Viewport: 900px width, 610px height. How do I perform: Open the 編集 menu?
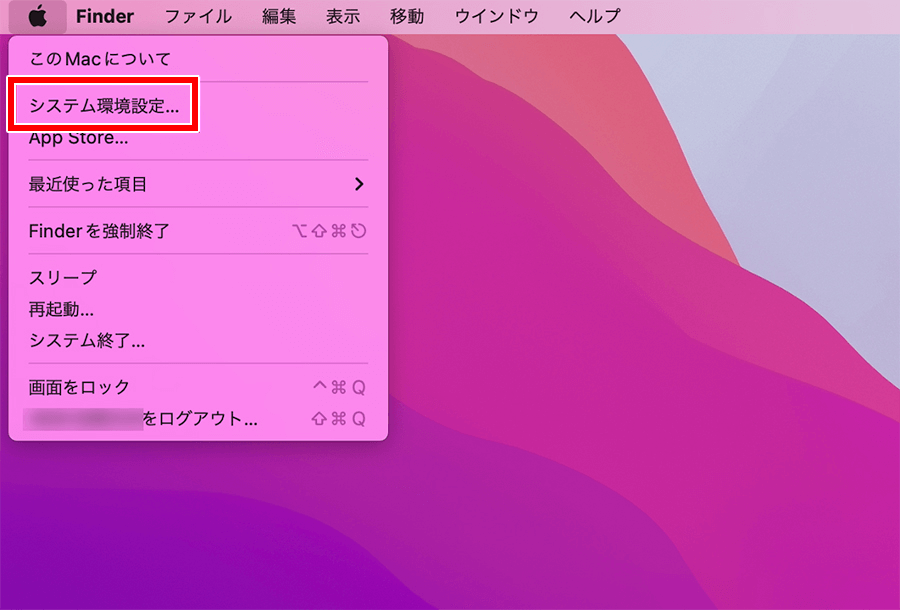coord(279,16)
